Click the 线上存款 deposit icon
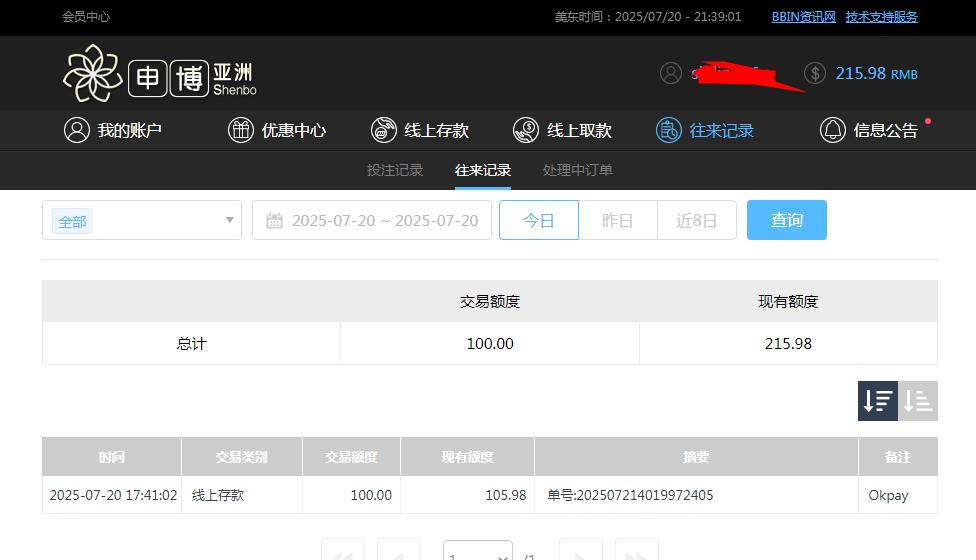This screenshot has width=976, height=560. (x=383, y=130)
